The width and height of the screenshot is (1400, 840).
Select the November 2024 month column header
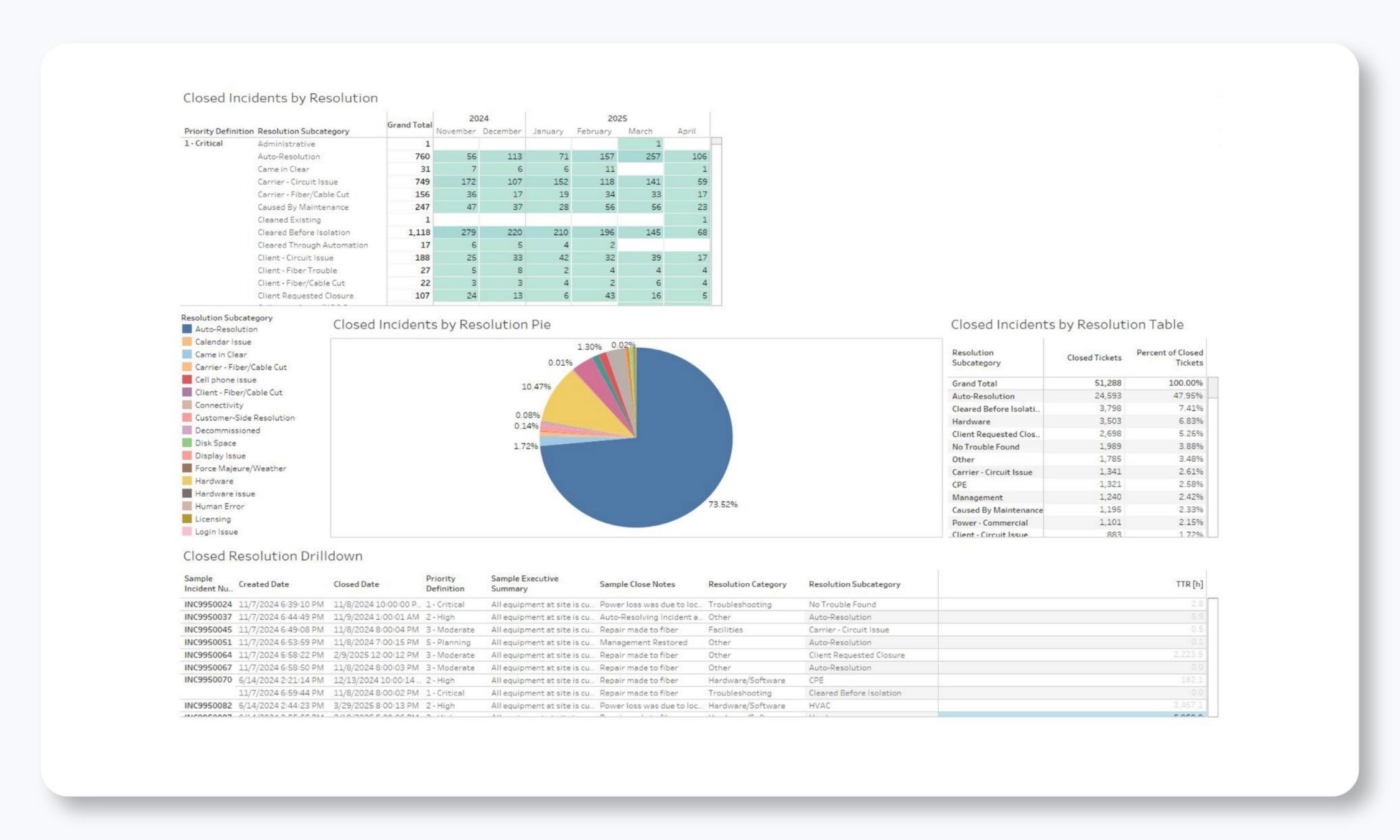[455, 131]
